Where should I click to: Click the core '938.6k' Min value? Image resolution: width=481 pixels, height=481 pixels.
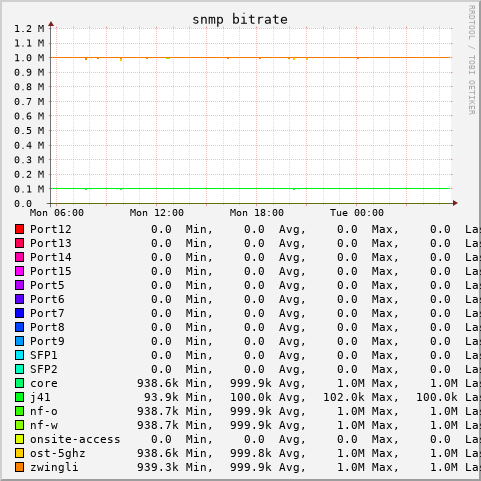click(158, 383)
